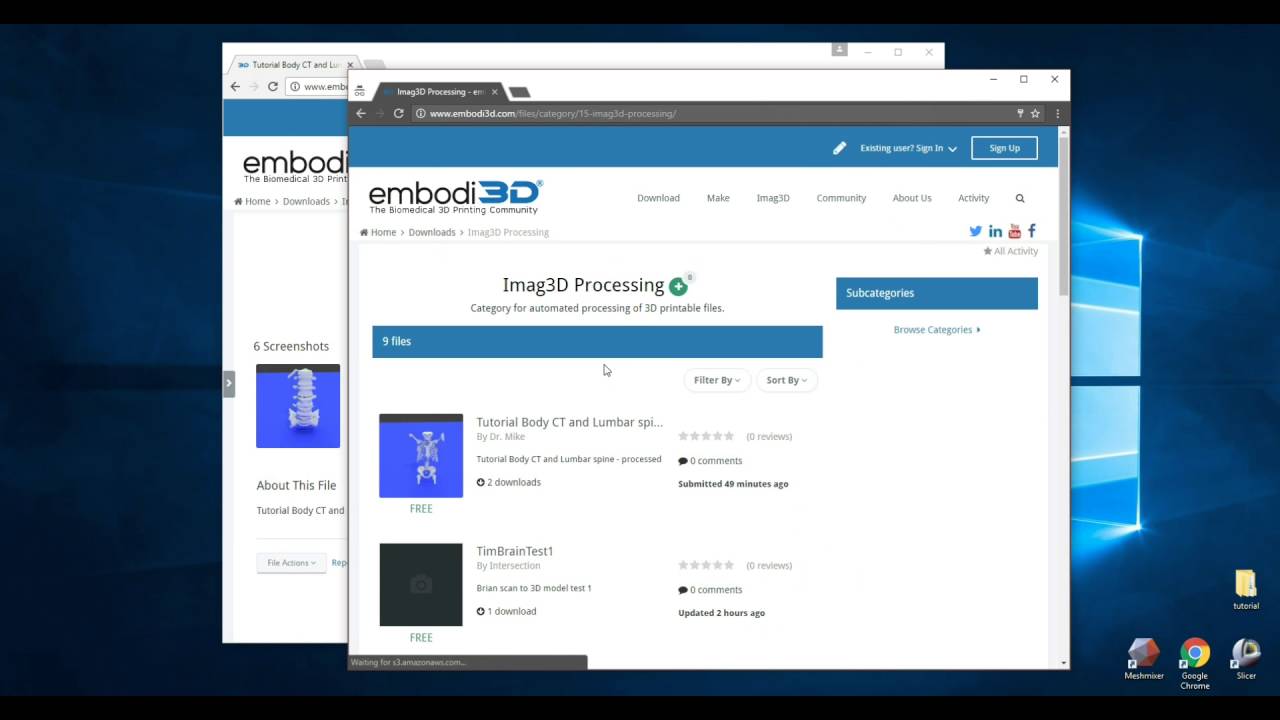Open the site search magnifier icon
1280x720 pixels.
pyautogui.click(x=1020, y=198)
